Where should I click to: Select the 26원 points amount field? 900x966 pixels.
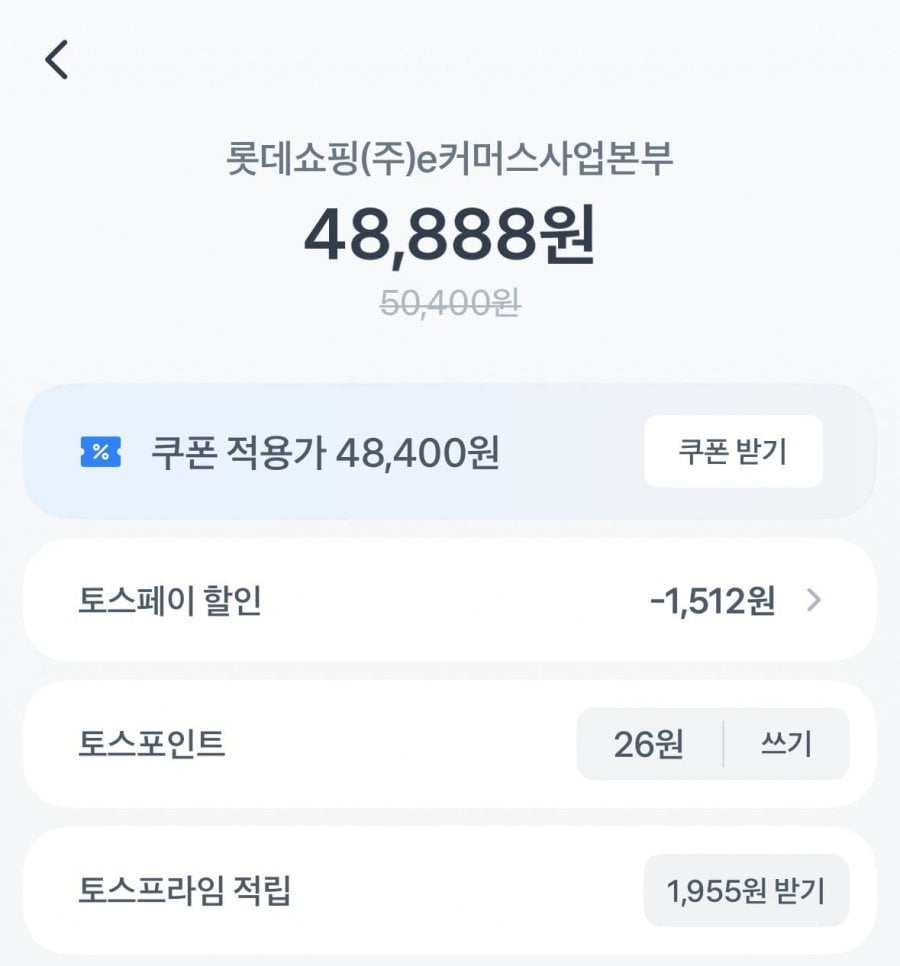pyautogui.click(x=649, y=744)
